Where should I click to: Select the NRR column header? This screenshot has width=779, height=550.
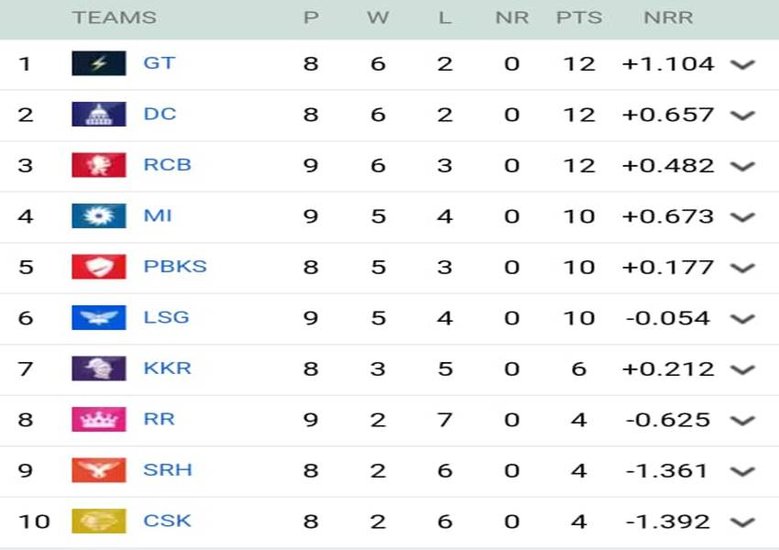(x=668, y=18)
